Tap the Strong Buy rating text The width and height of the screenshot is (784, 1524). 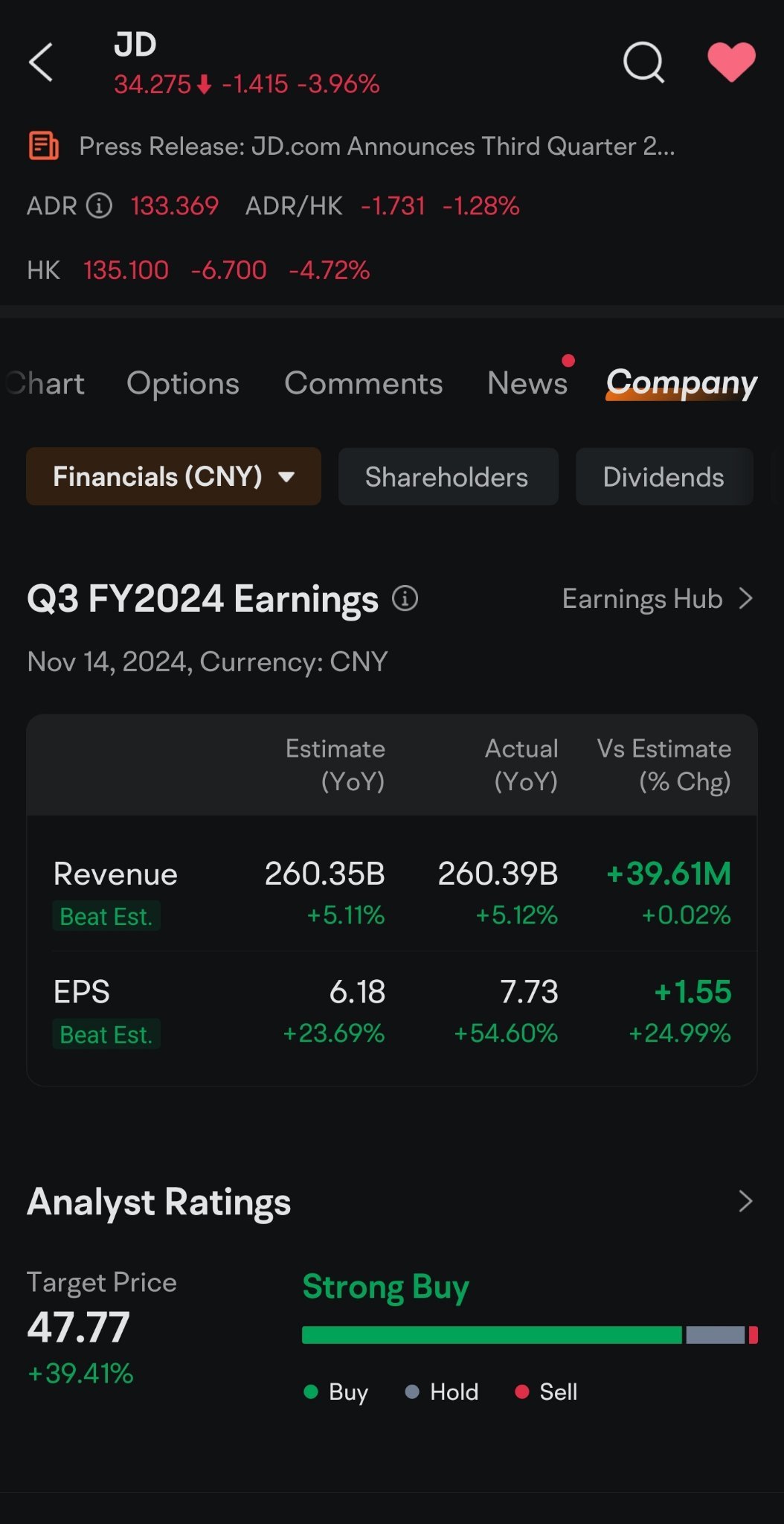(x=385, y=1287)
